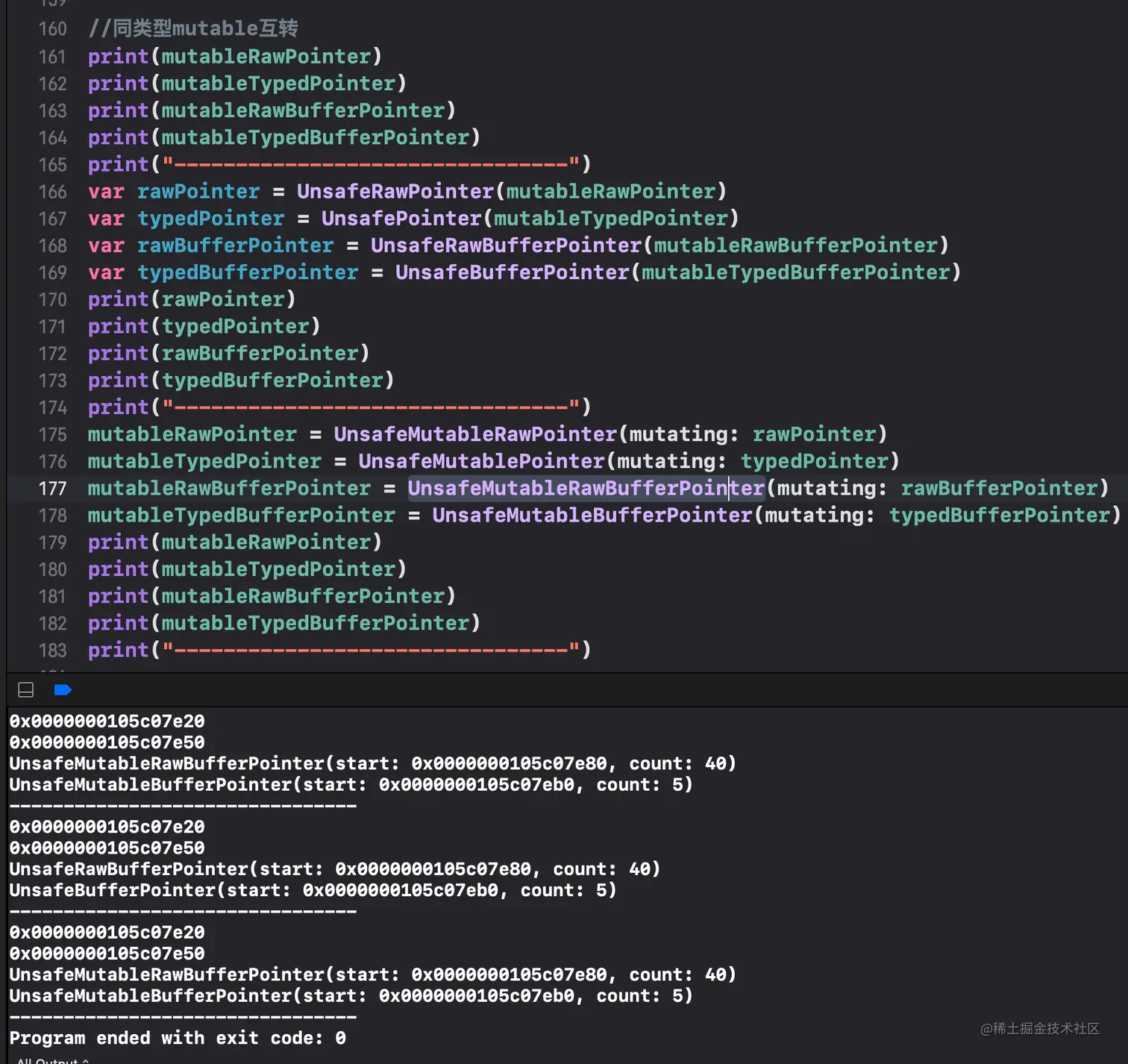Click variable name rawPointer on line 166
The width and height of the screenshot is (1128, 1064).
click(x=198, y=192)
